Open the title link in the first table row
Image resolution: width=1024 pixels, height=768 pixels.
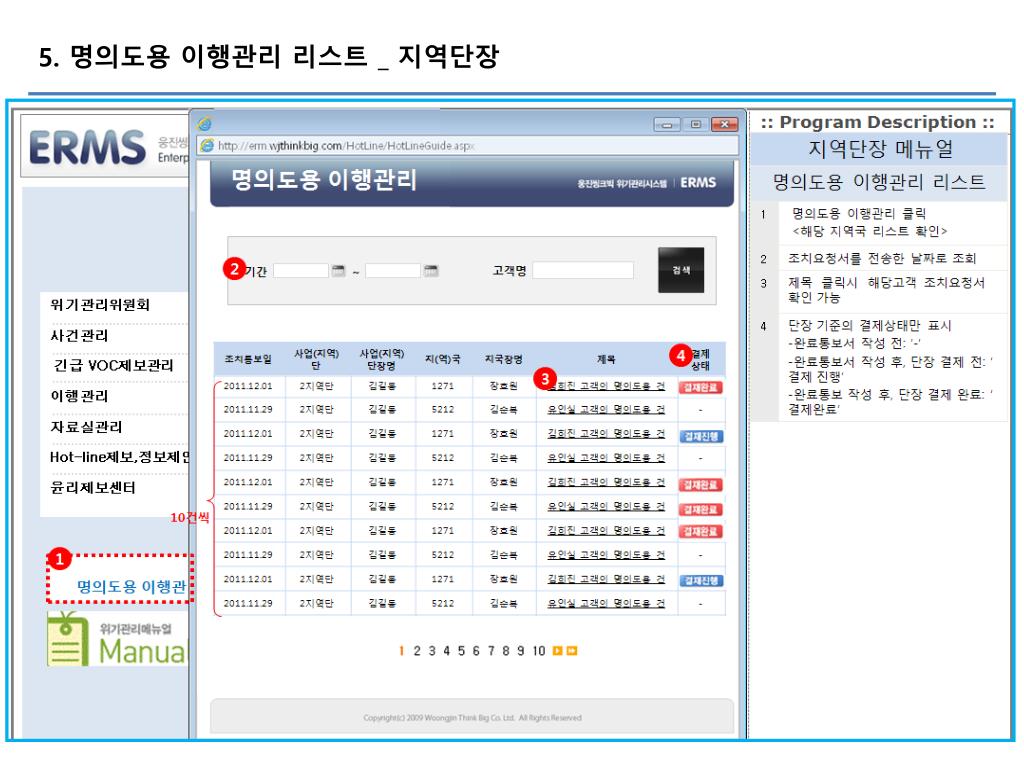click(606, 386)
